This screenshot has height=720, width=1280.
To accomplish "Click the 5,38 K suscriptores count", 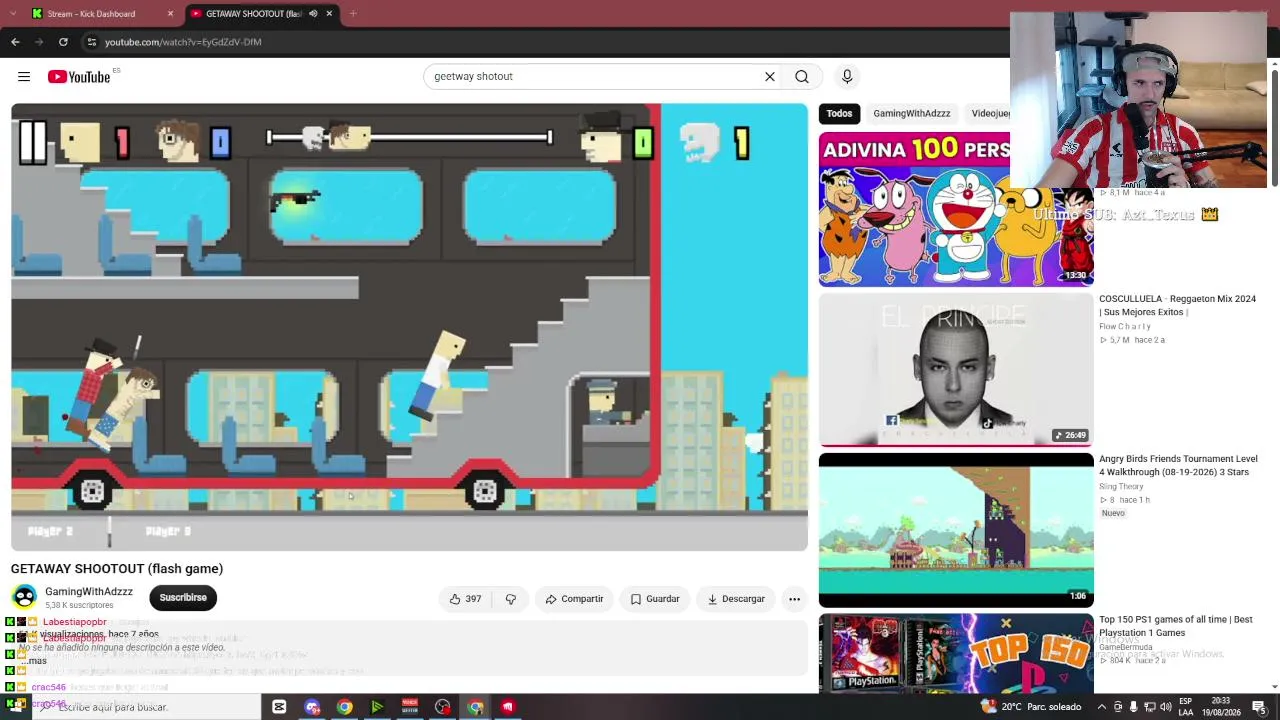I will pyautogui.click(x=79, y=606).
